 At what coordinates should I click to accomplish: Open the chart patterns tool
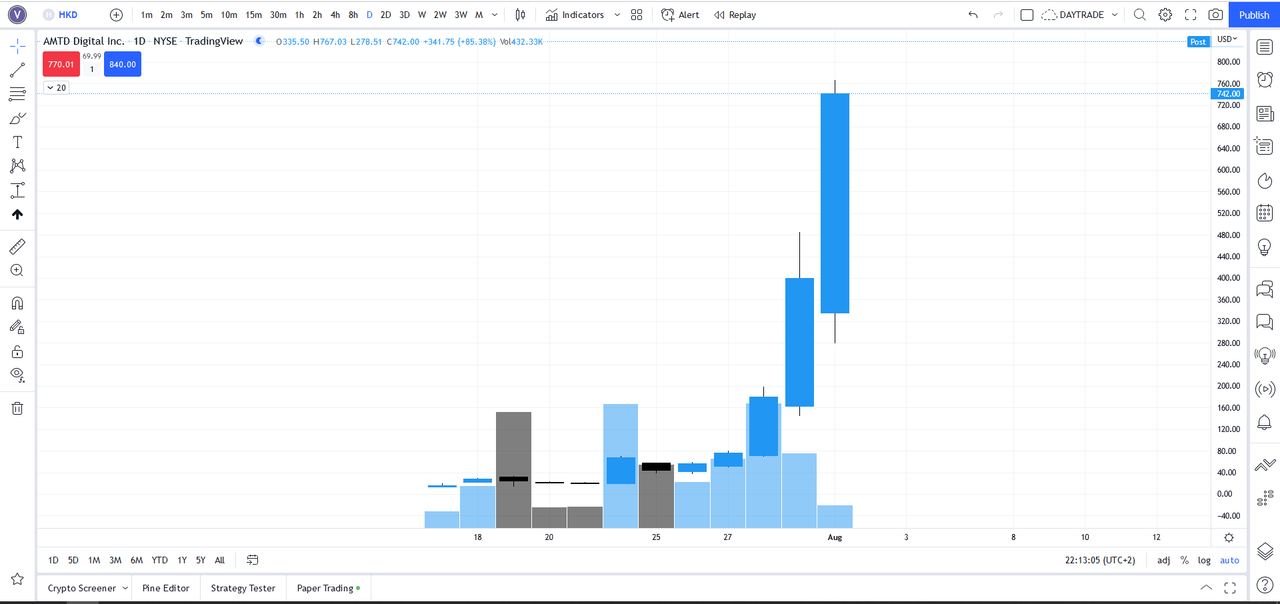(17, 166)
